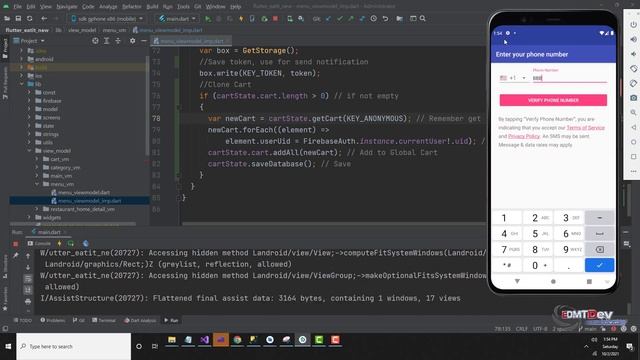
Task: Click the Sync/Reload from disk icon
Action: pyautogui.click(x=29, y=19)
